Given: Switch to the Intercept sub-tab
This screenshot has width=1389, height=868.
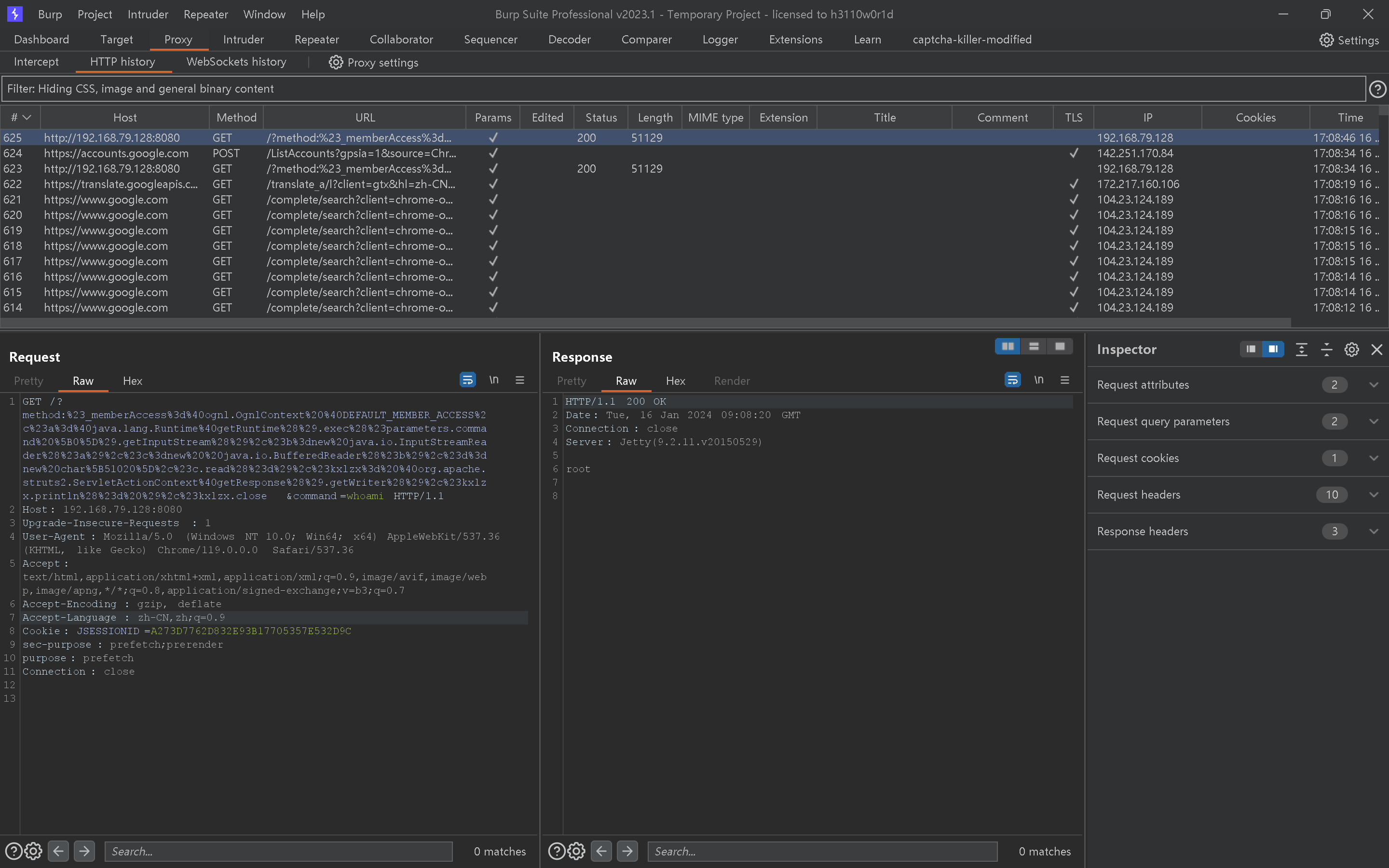Looking at the screenshot, I should coord(36,61).
